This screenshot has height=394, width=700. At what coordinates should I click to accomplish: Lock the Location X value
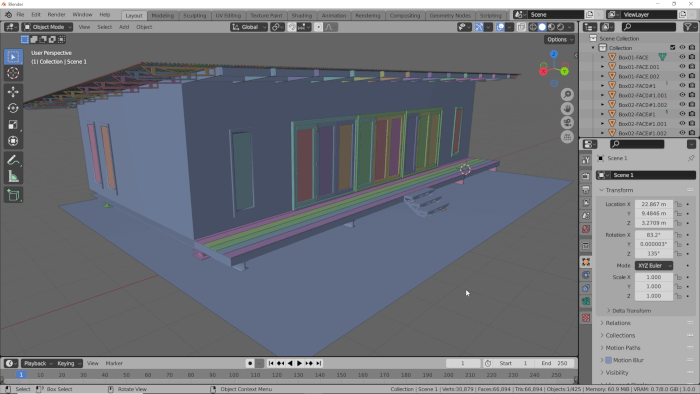[679, 204]
